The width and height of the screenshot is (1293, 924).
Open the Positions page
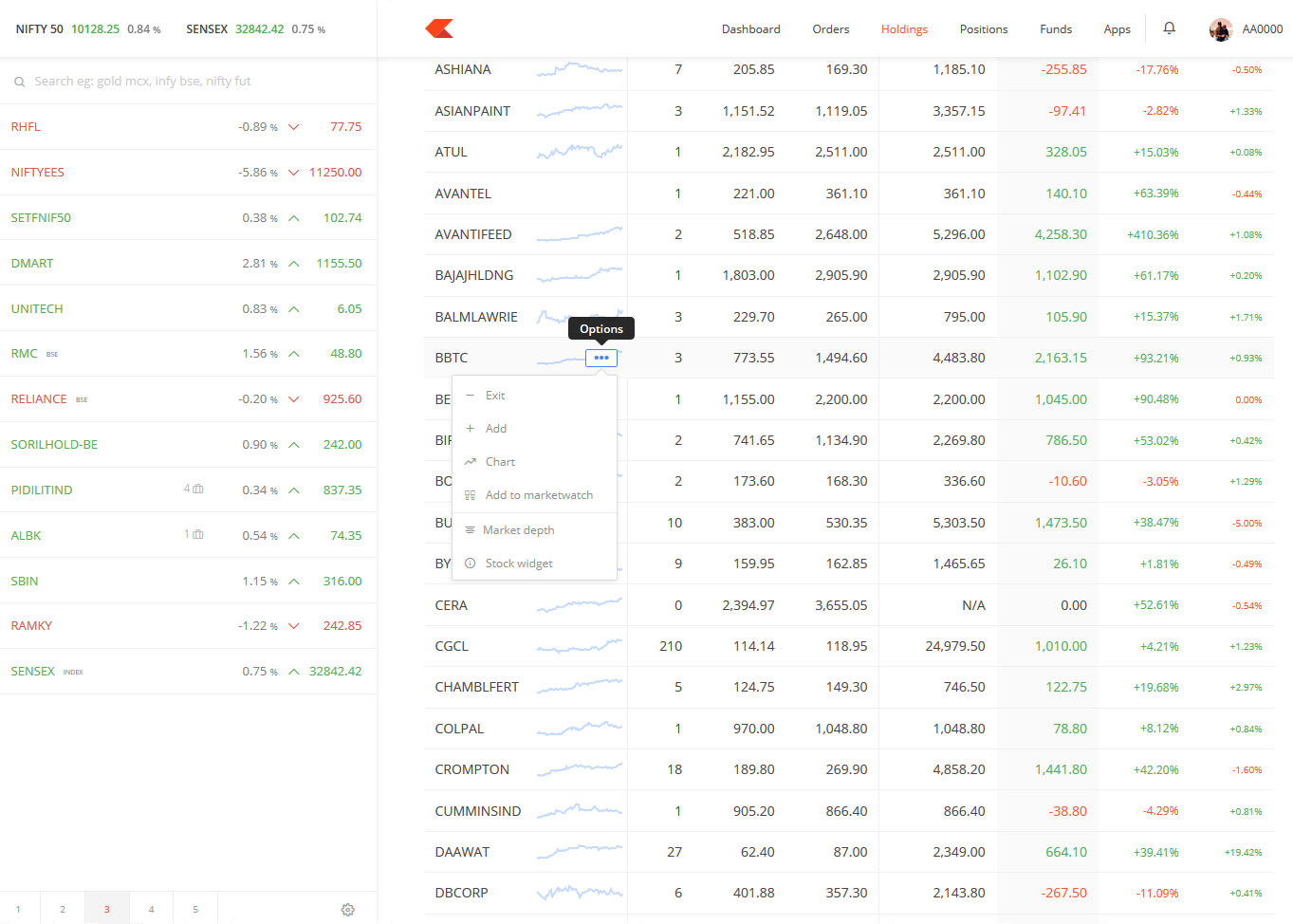tap(984, 29)
